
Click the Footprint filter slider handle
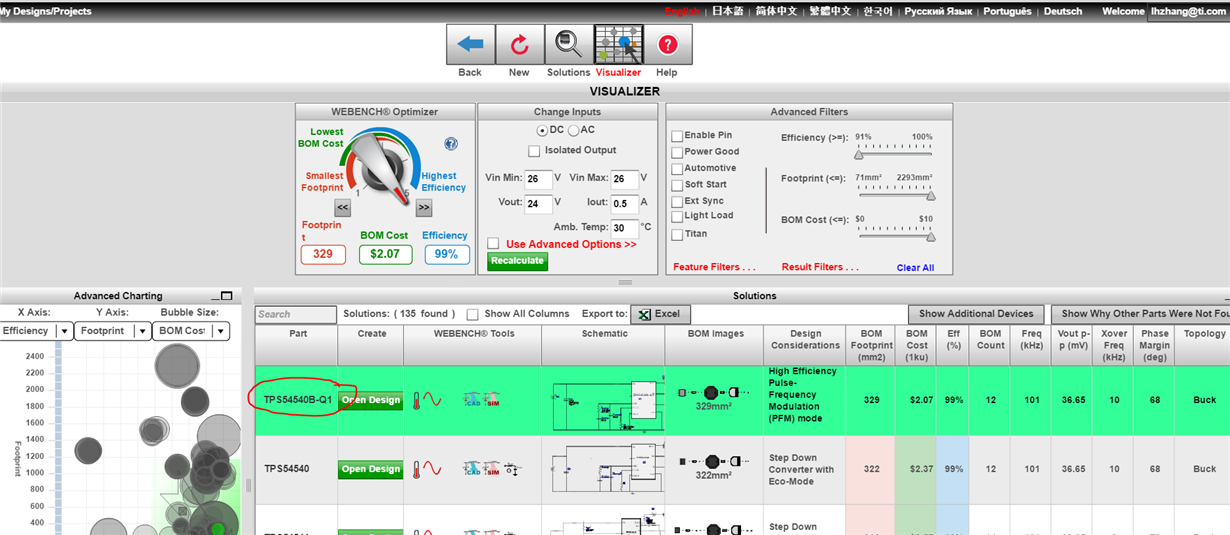point(932,195)
